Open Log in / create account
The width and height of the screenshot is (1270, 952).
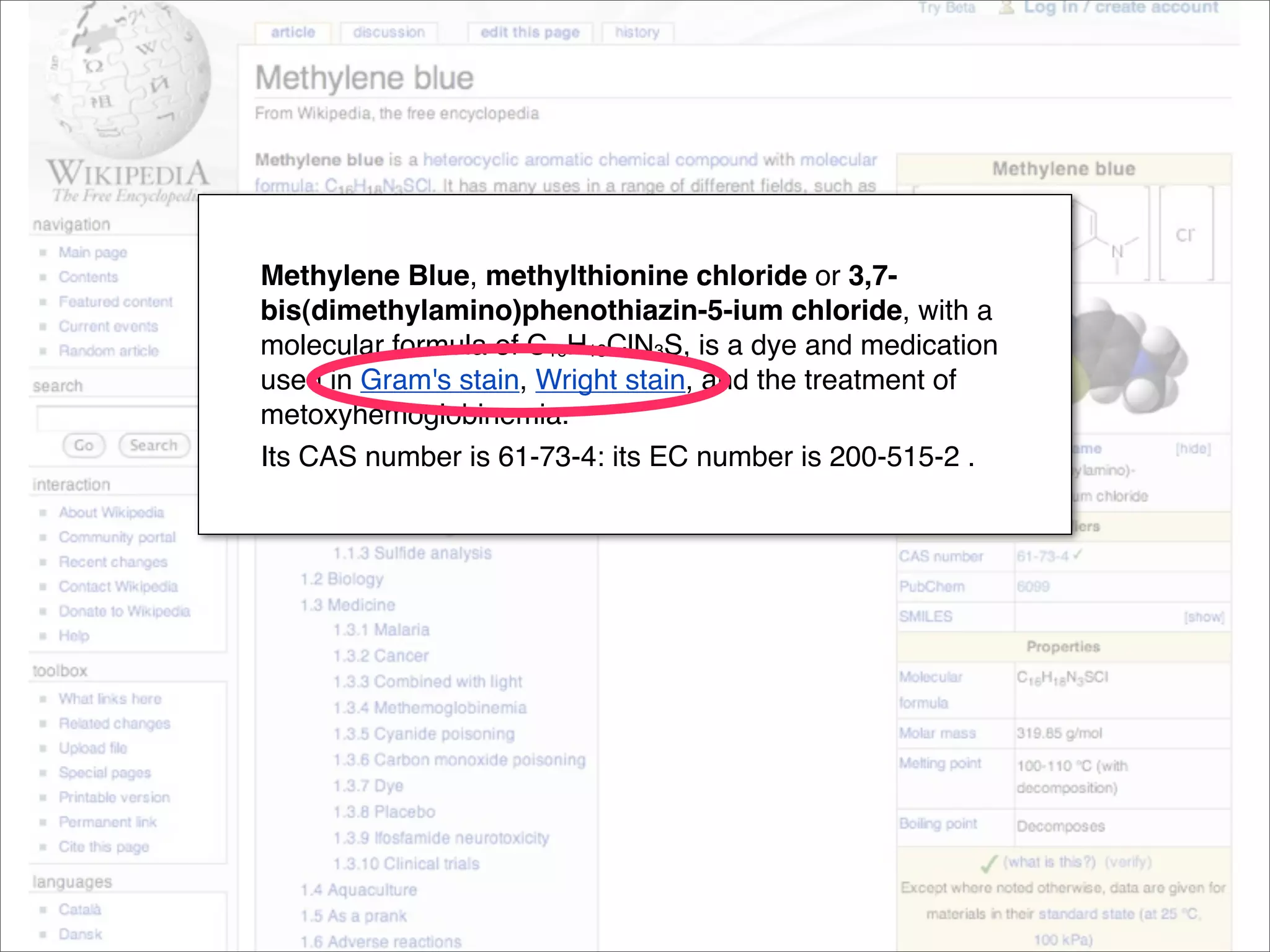click(1121, 7)
